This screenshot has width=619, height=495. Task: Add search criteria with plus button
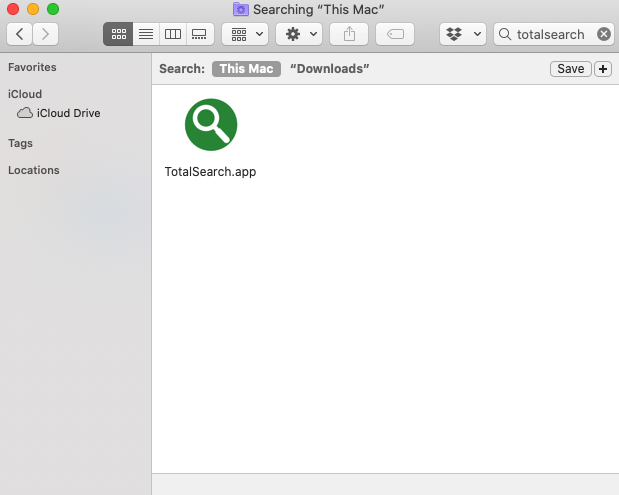602,69
